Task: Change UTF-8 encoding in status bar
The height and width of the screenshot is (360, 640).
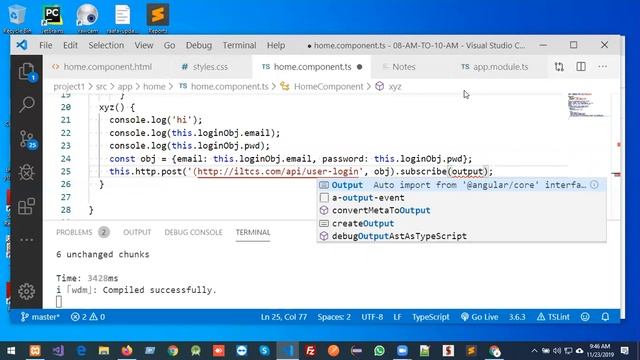Action: (x=372, y=317)
